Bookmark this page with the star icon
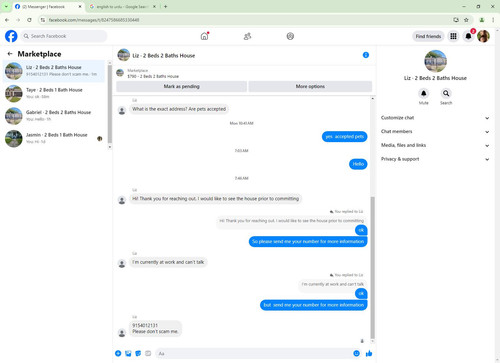 pyautogui.click(x=466, y=20)
